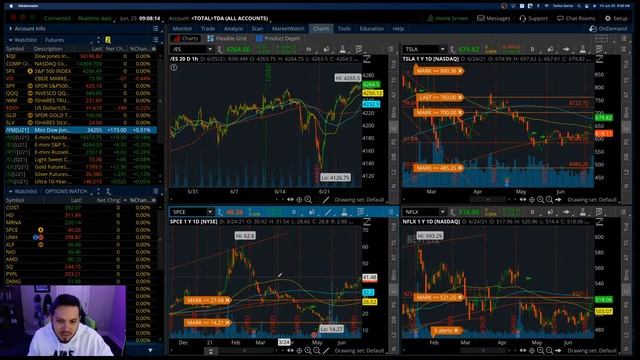Click scroll-right arrow under TSLA chart
The width and height of the screenshot is (640, 360).
[x=558, y=200]
